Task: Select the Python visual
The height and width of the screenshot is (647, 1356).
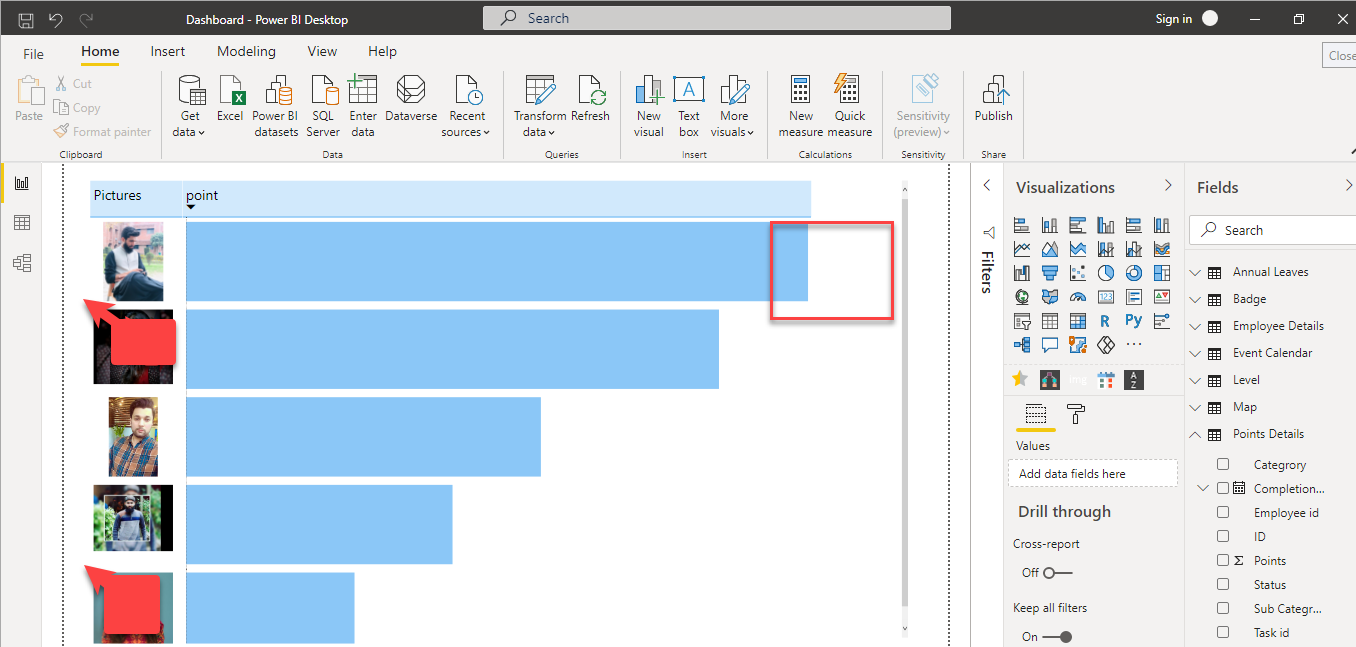Action: [1133, 321]
